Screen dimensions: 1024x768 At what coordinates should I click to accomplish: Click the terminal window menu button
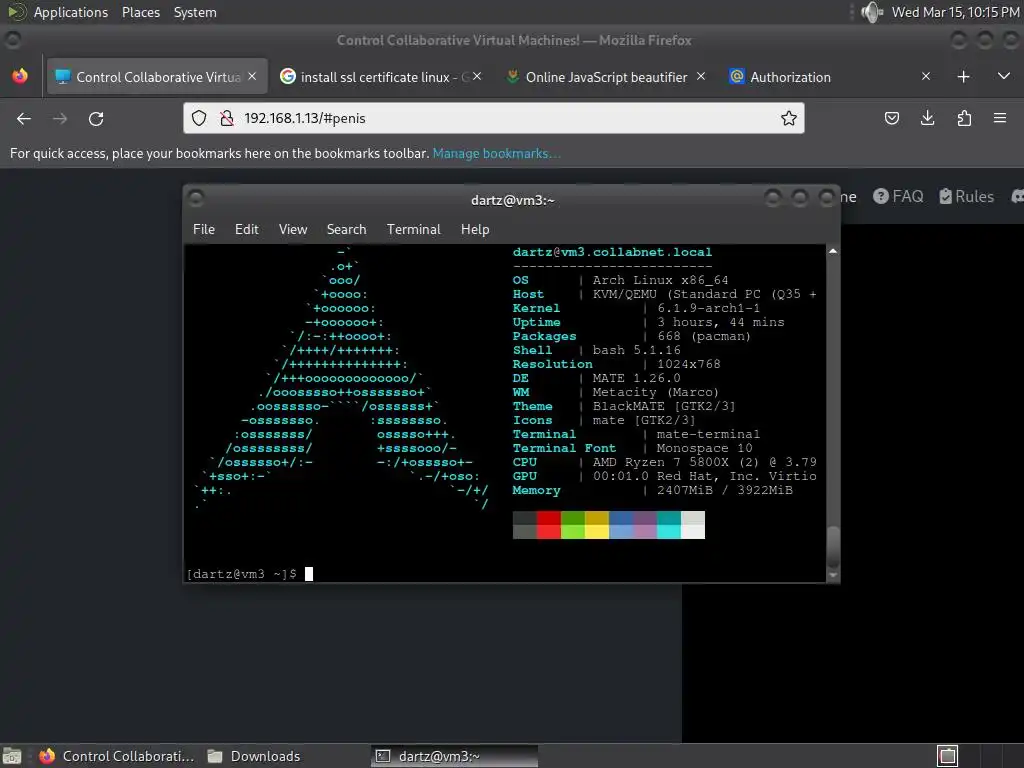196,199
